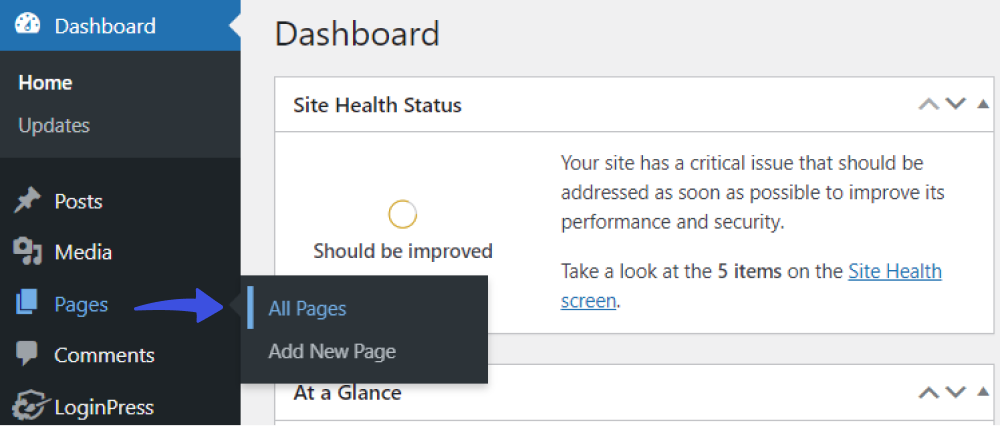Click the Media library icon
Viewport: 1000px width, 426px height.
[x=27, y=252]
